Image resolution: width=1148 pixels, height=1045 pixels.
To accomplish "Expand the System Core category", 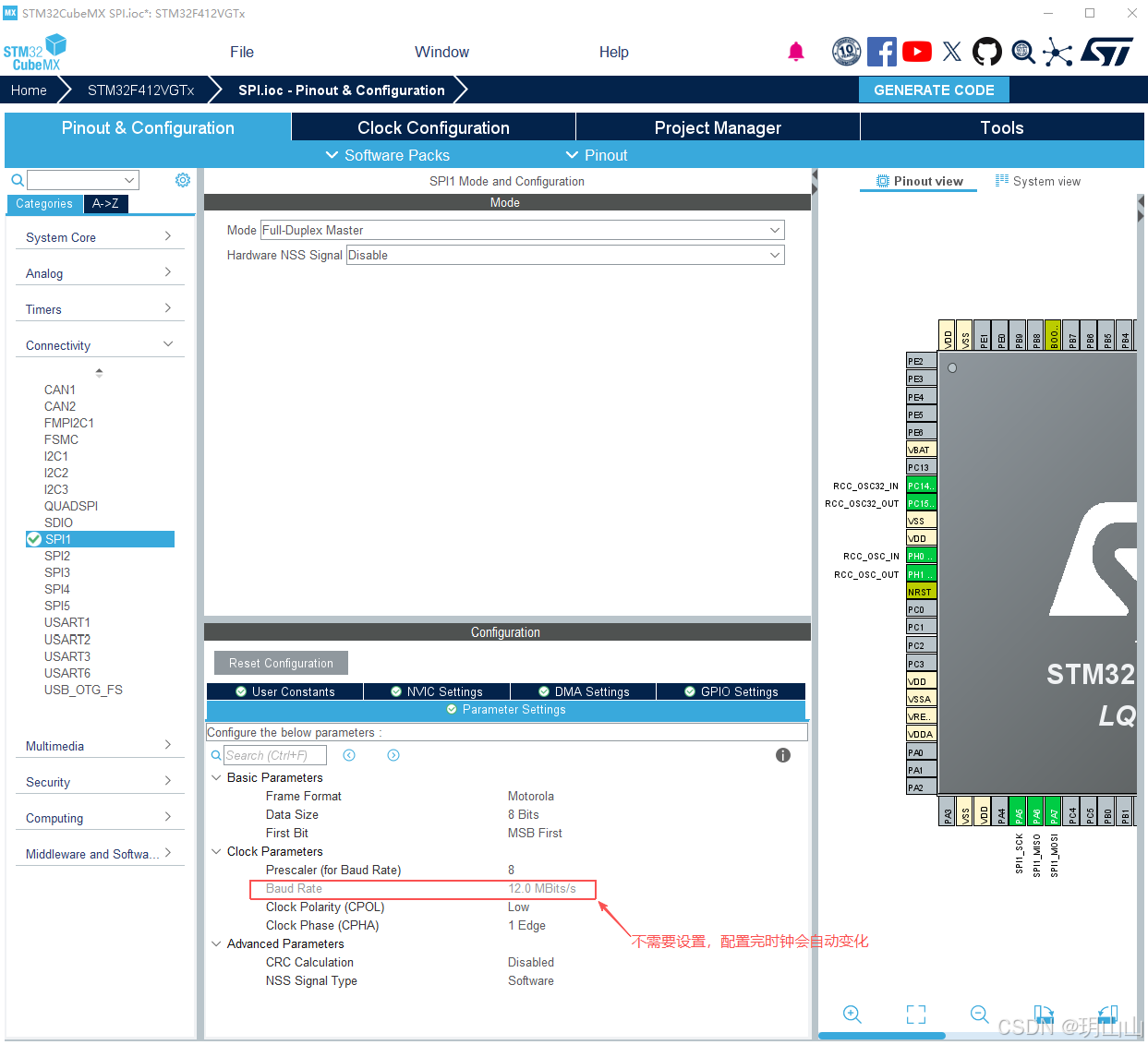I will (x=100, y=237).
